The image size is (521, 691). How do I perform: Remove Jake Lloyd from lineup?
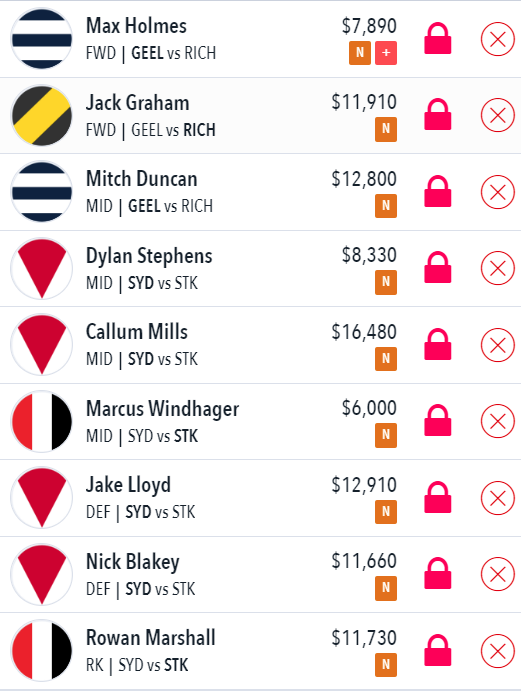(x=498, y=498)
